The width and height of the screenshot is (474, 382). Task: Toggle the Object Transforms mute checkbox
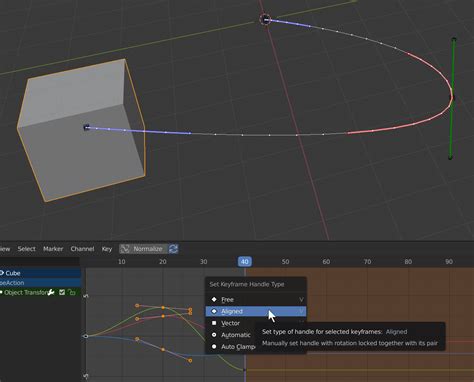[62, 292]
